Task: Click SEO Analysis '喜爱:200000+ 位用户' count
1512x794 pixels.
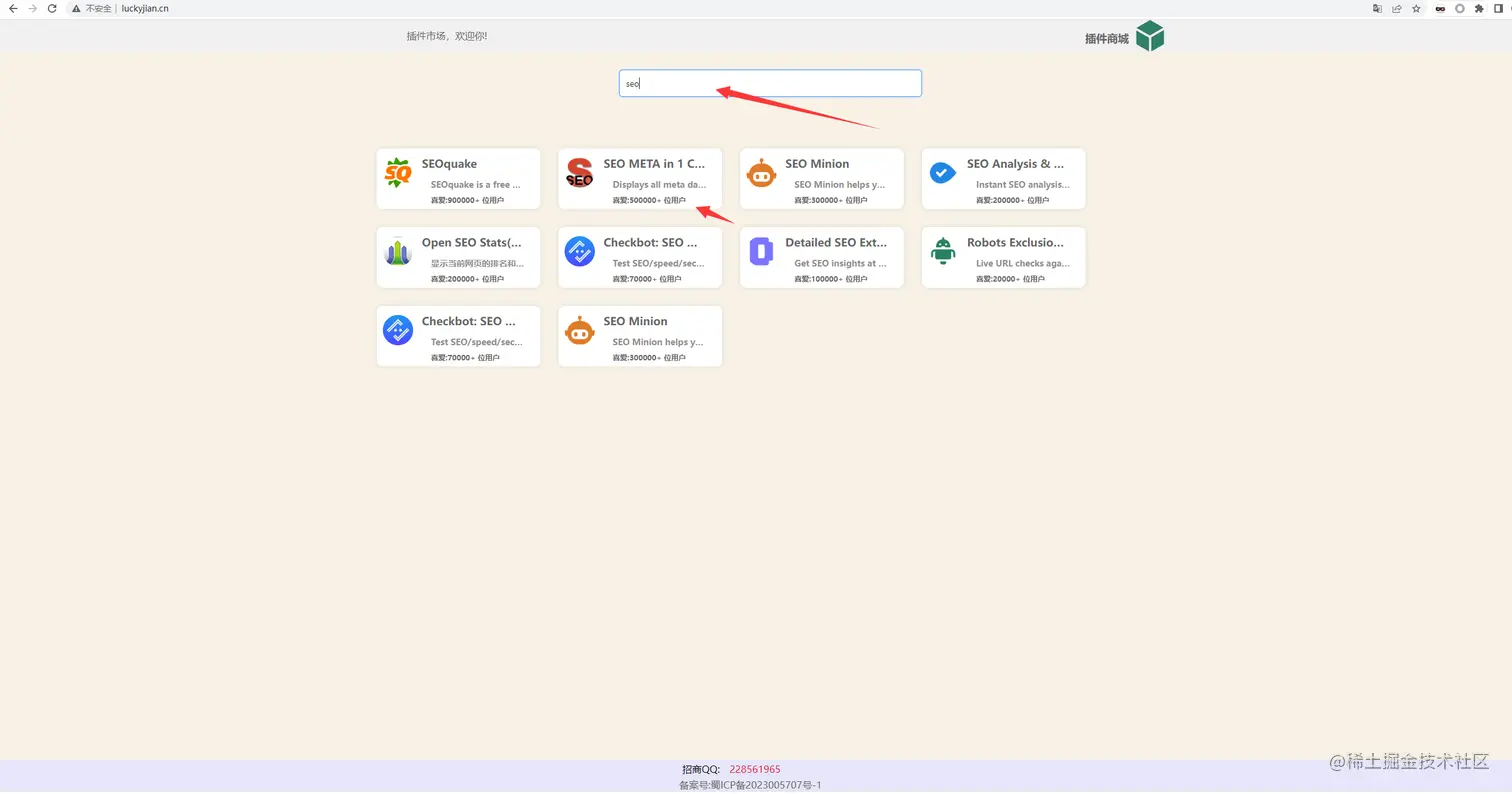Action: click(x=1012, y=200)
